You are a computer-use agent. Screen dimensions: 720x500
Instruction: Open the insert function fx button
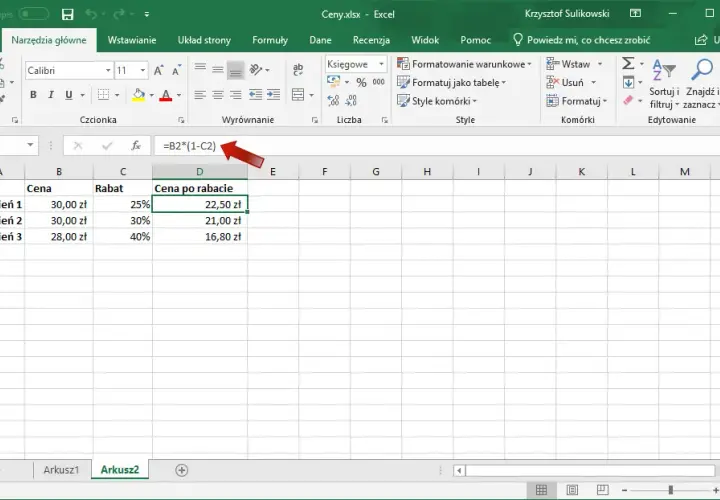(x=136, y=146)
